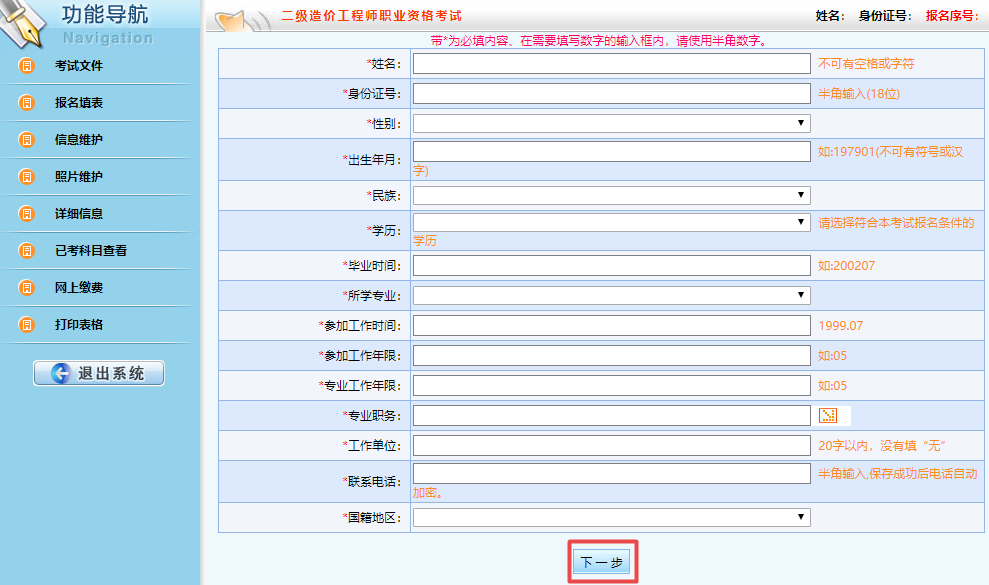Click the picker icon next to 专业职务
989x585 pixels.
tap(827, 415)
